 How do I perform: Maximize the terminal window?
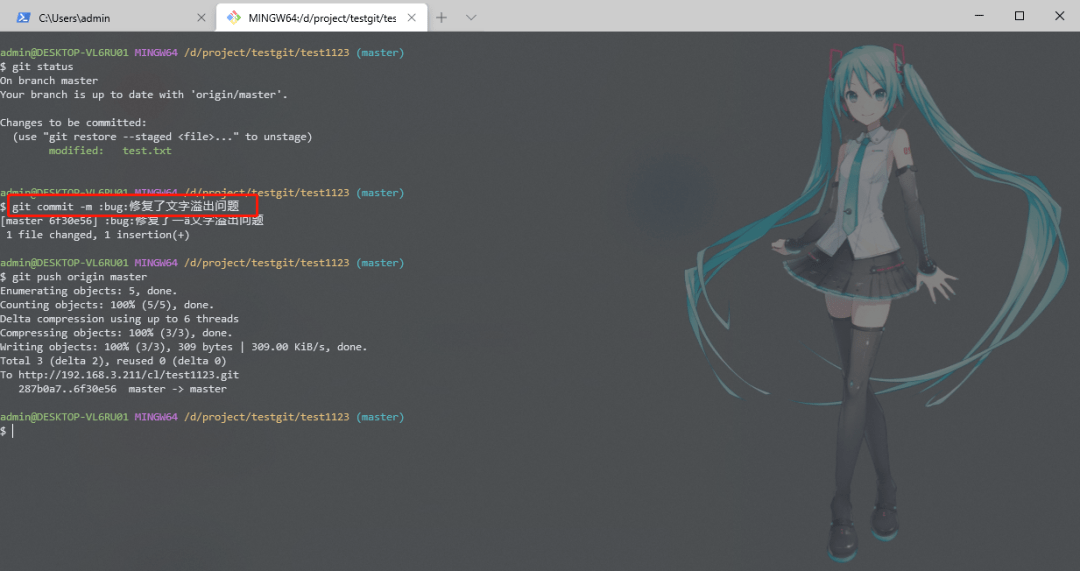coord(1019,16)
